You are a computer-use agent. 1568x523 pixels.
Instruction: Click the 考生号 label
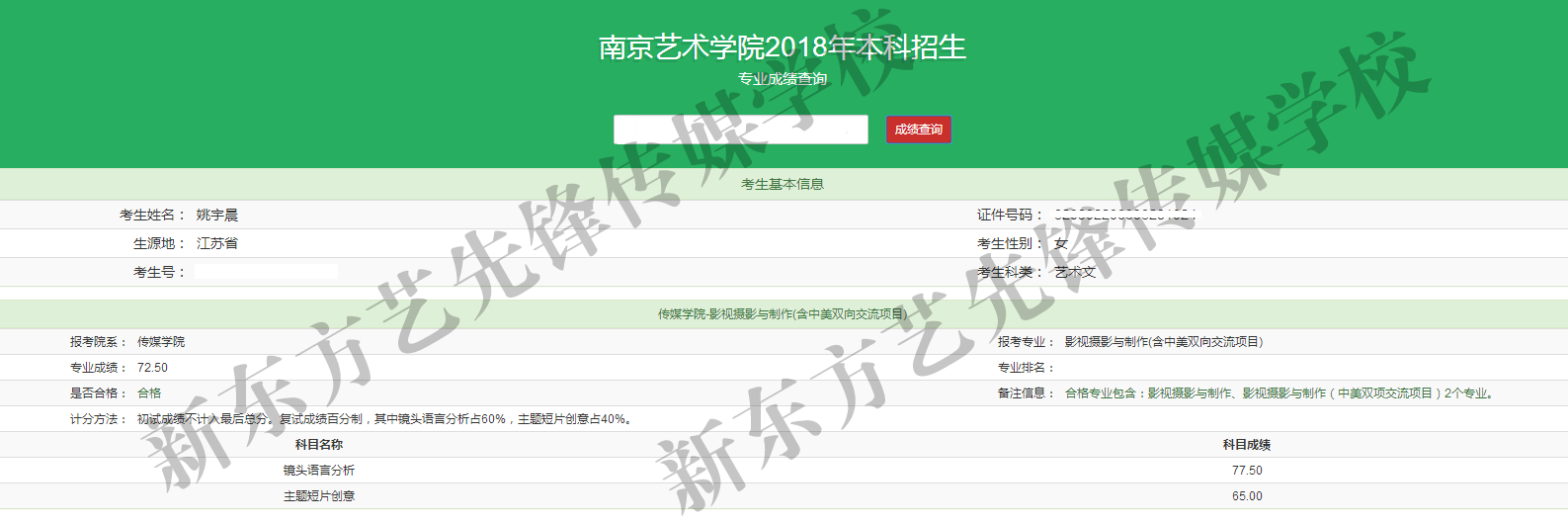(159, 272)
